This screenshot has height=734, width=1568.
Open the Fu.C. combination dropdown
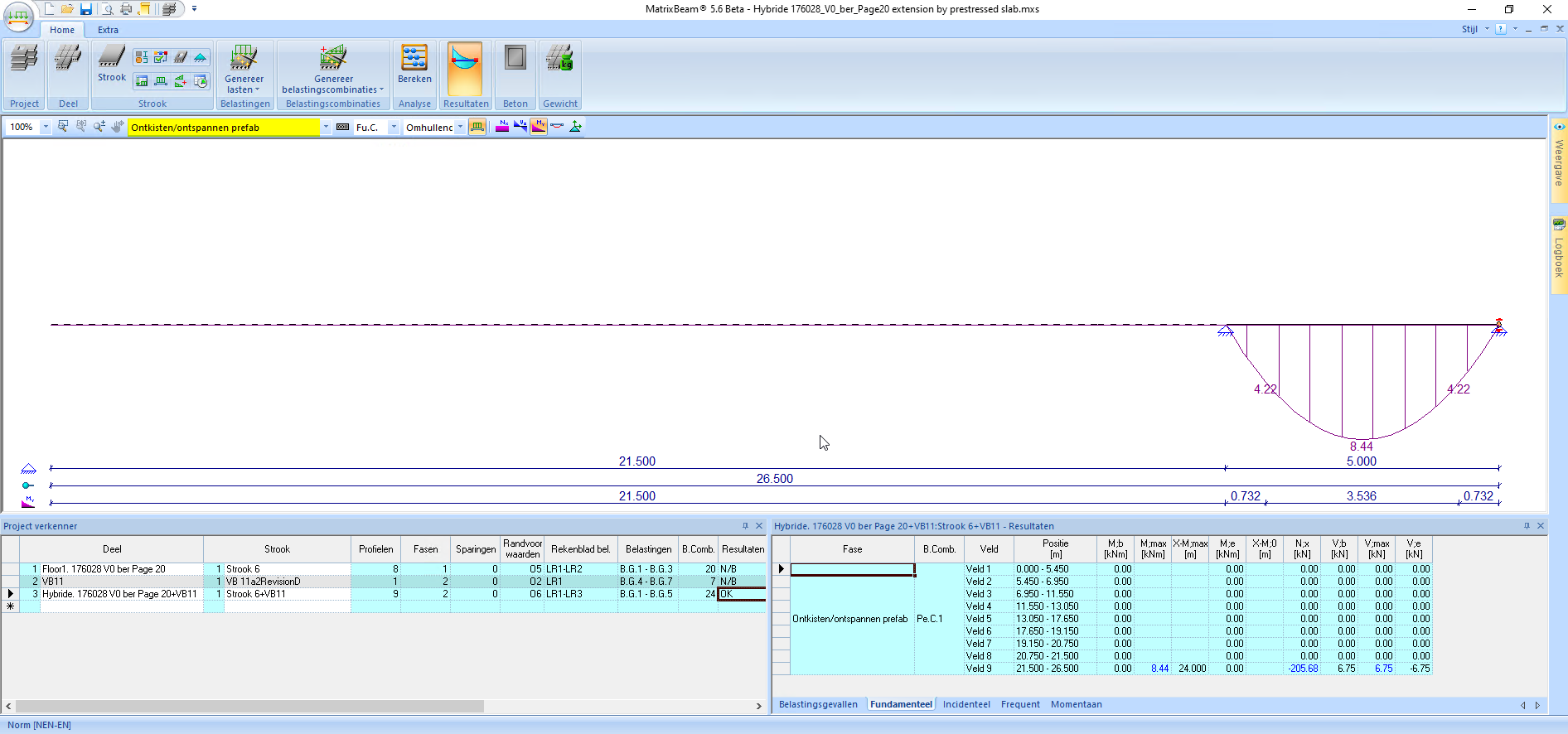[x=394, y=127]
